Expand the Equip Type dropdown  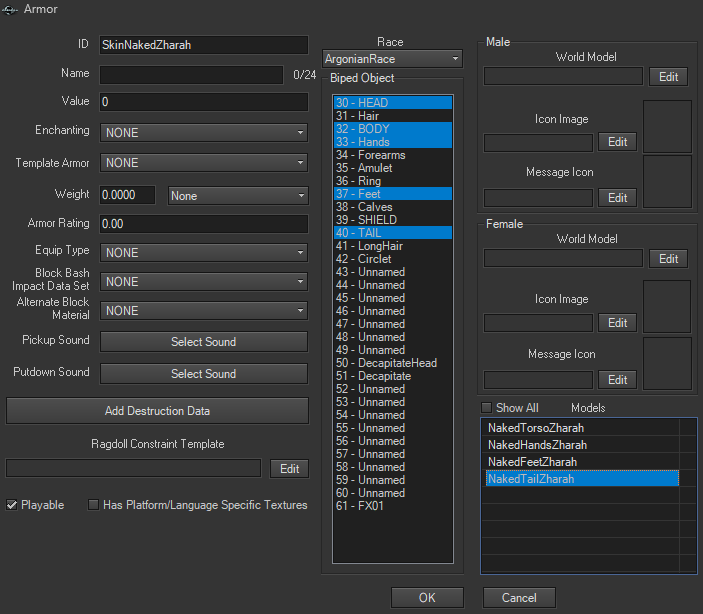coord(204,253)
